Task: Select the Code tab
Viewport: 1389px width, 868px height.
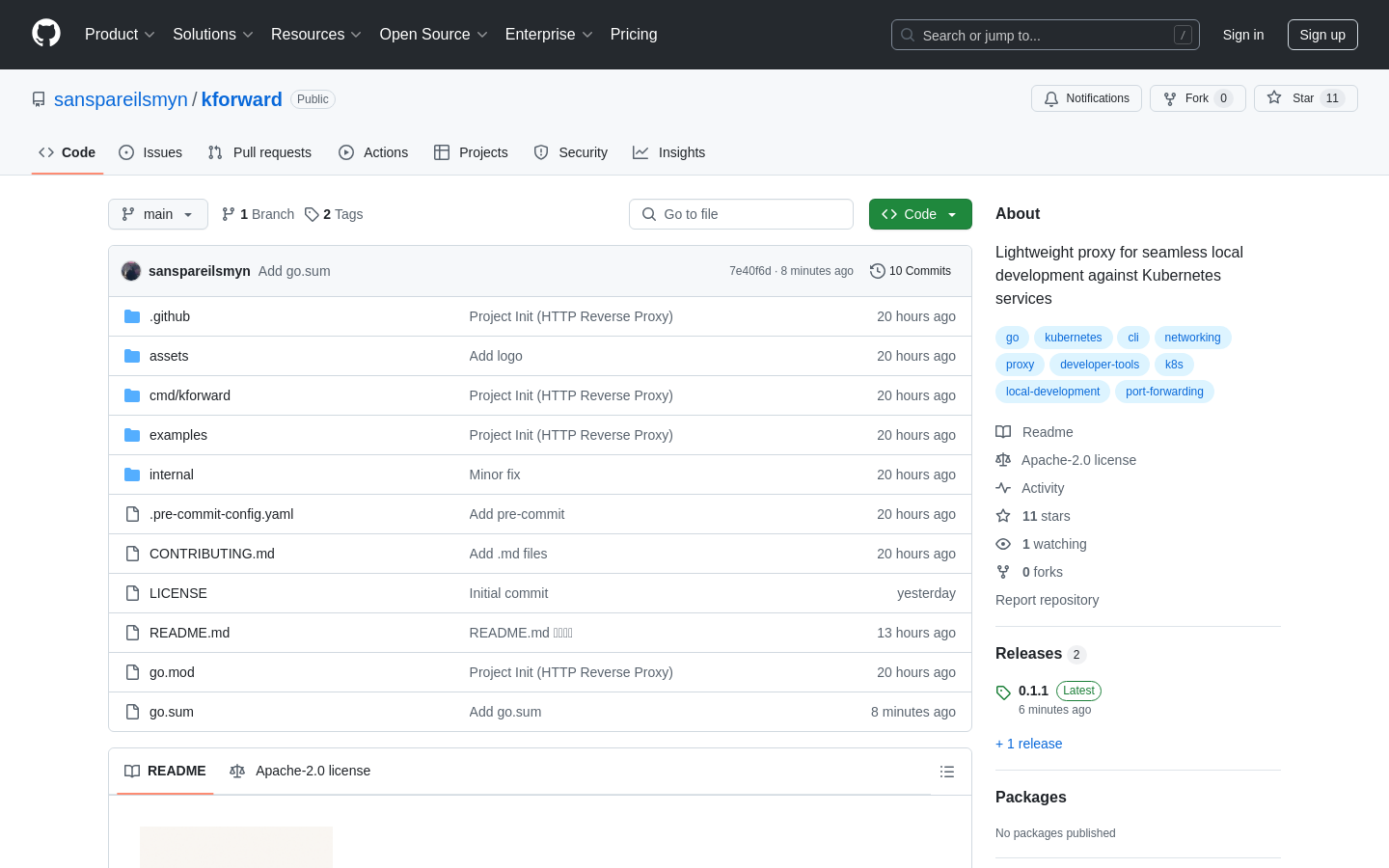Action: pyautogui.click(x=68, y=152)
